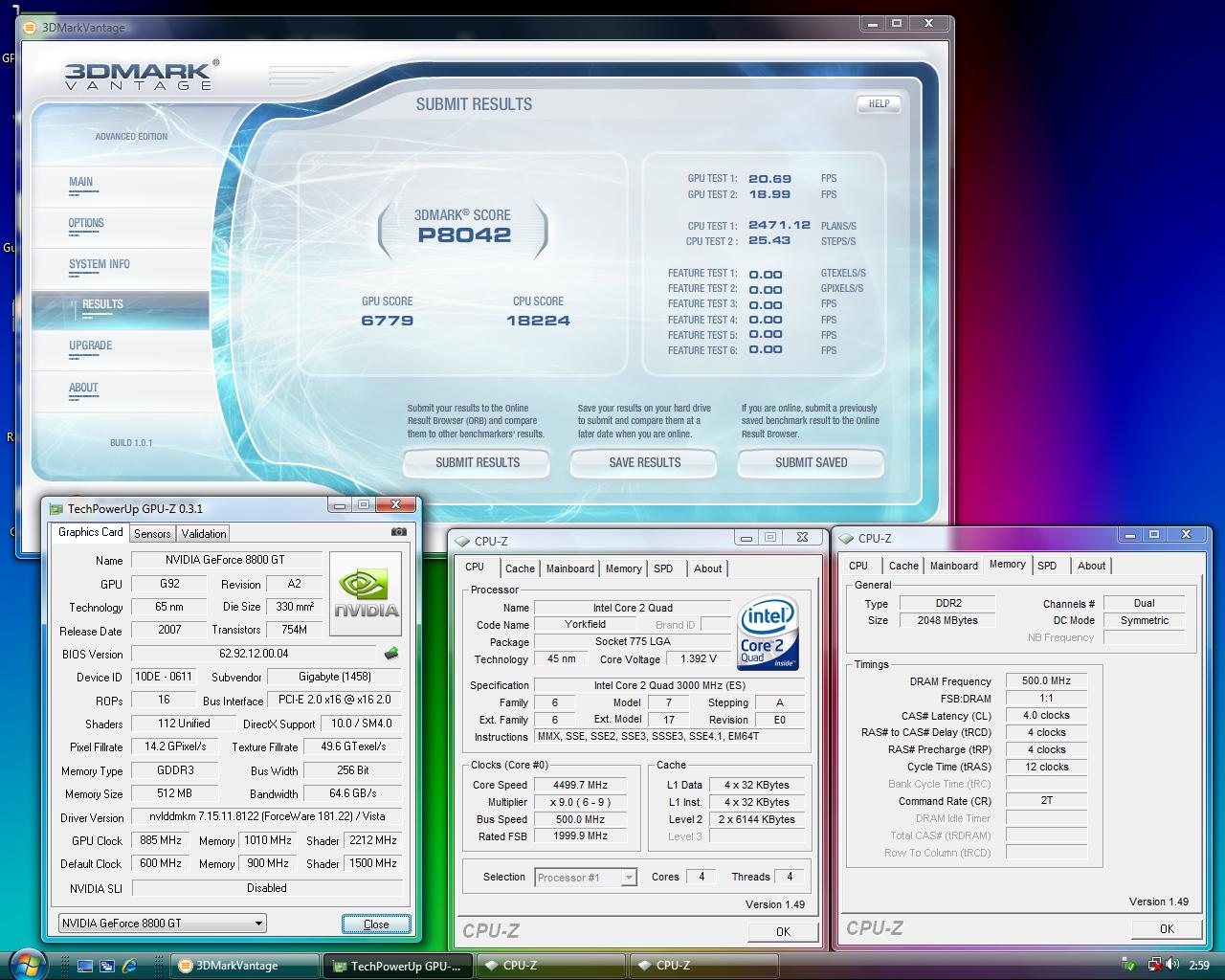Select Graphics Card tab in GPU-Z

(91, 532)
